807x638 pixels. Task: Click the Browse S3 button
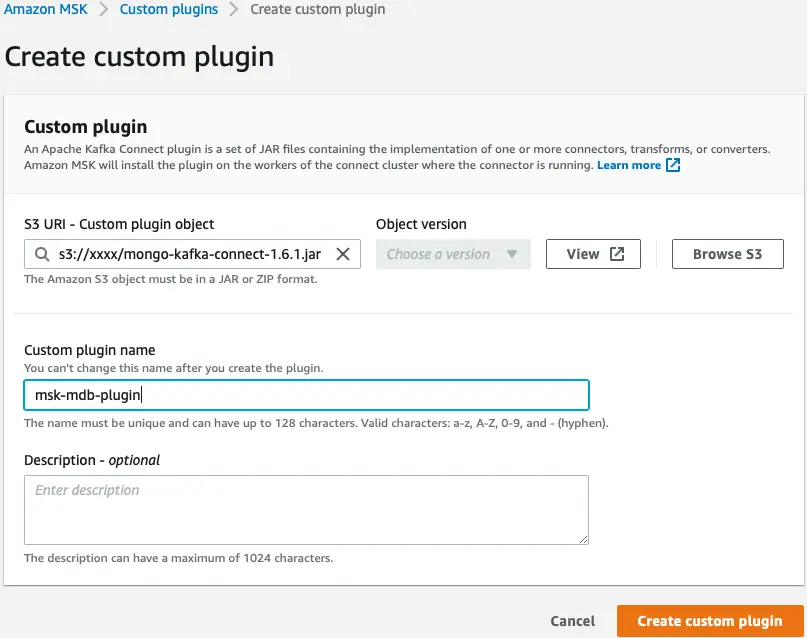[727, 253]
